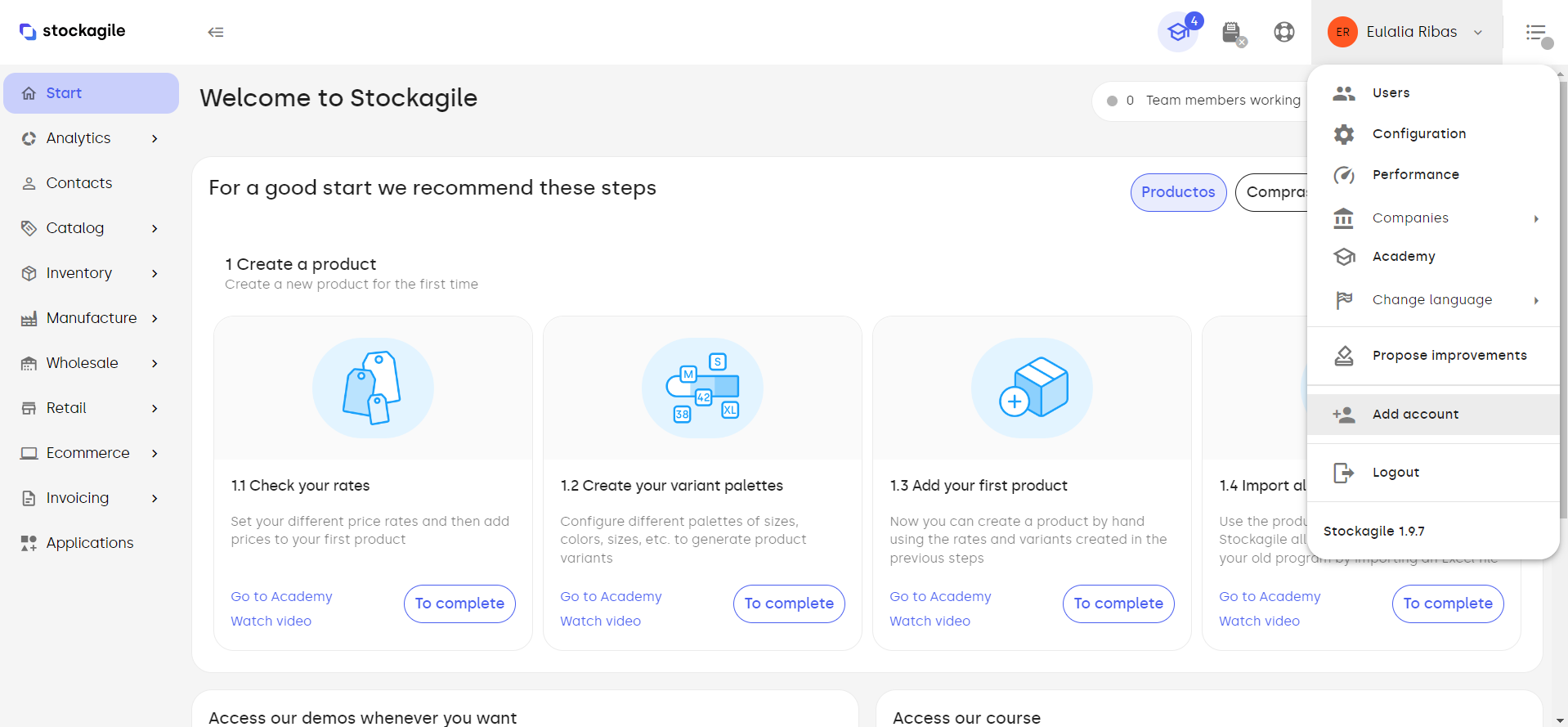The image size is (1568, 727).
Task: Expand the Invoicing submenu chevron
Action: click(155, 498)
